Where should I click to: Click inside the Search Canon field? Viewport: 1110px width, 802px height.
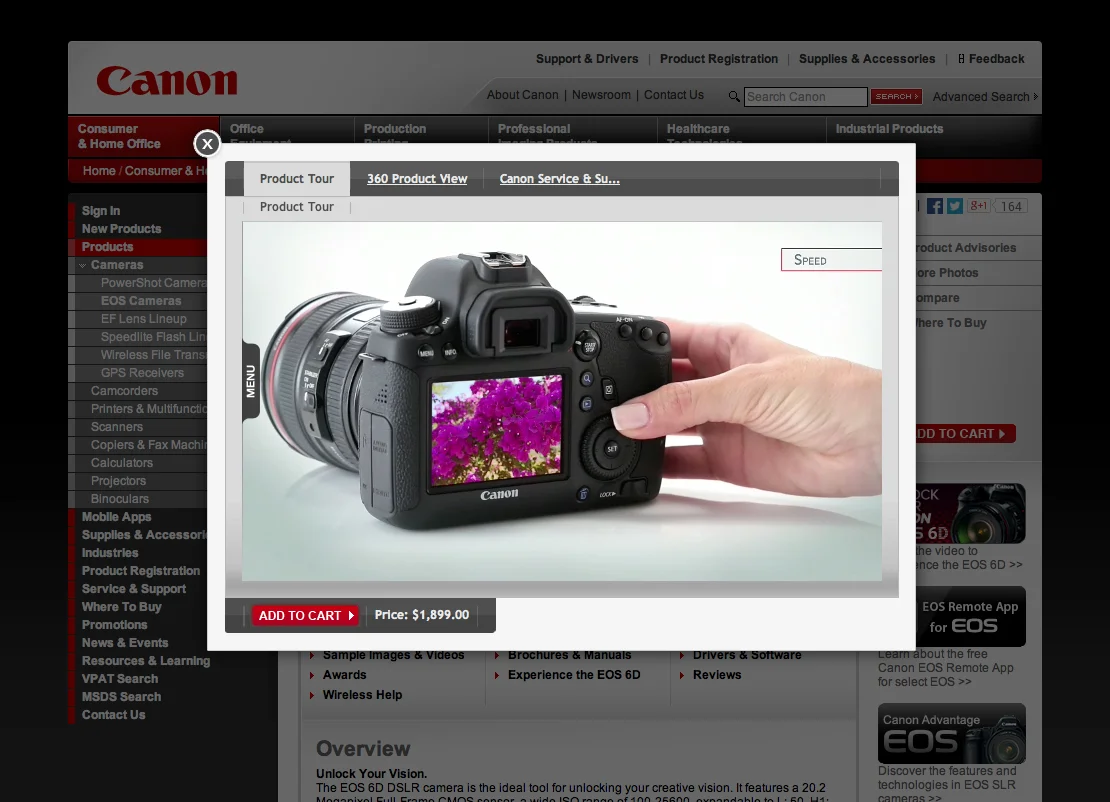(805, 96)
